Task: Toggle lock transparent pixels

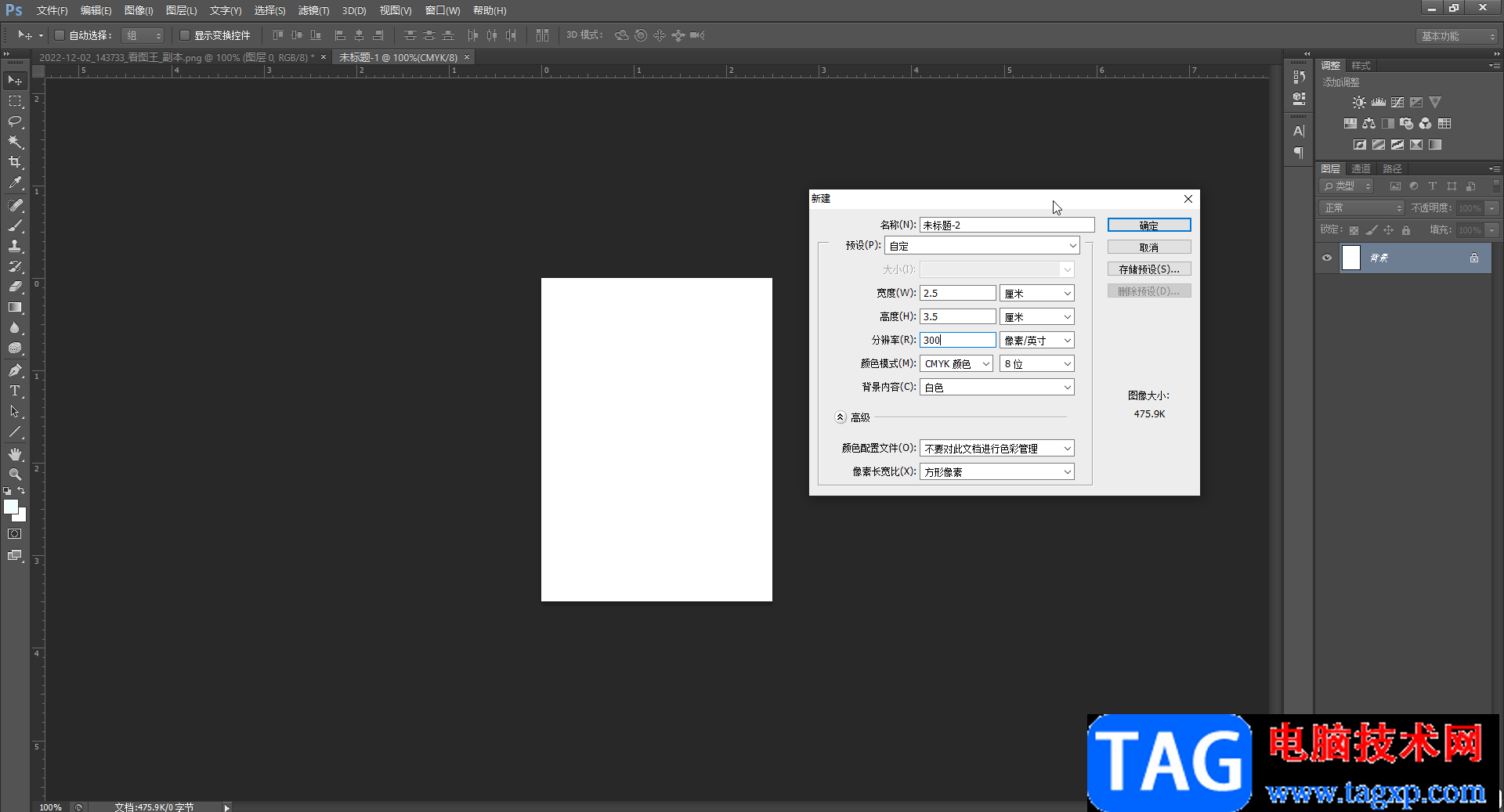Action: tap(1354, 230)
